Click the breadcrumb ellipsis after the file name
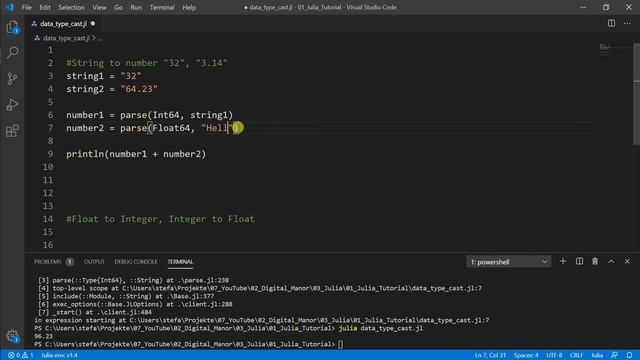 pyautogui.click(x=100, y=38)
